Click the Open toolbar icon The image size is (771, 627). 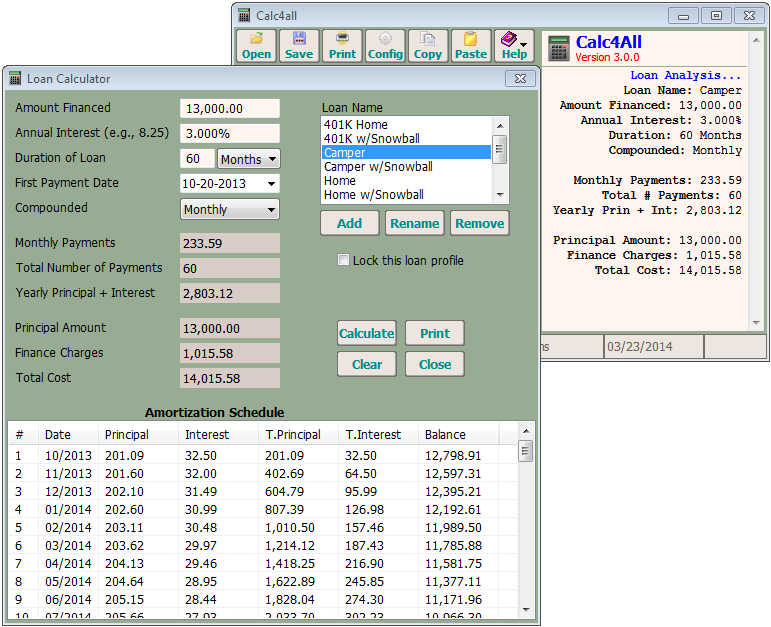256,46
